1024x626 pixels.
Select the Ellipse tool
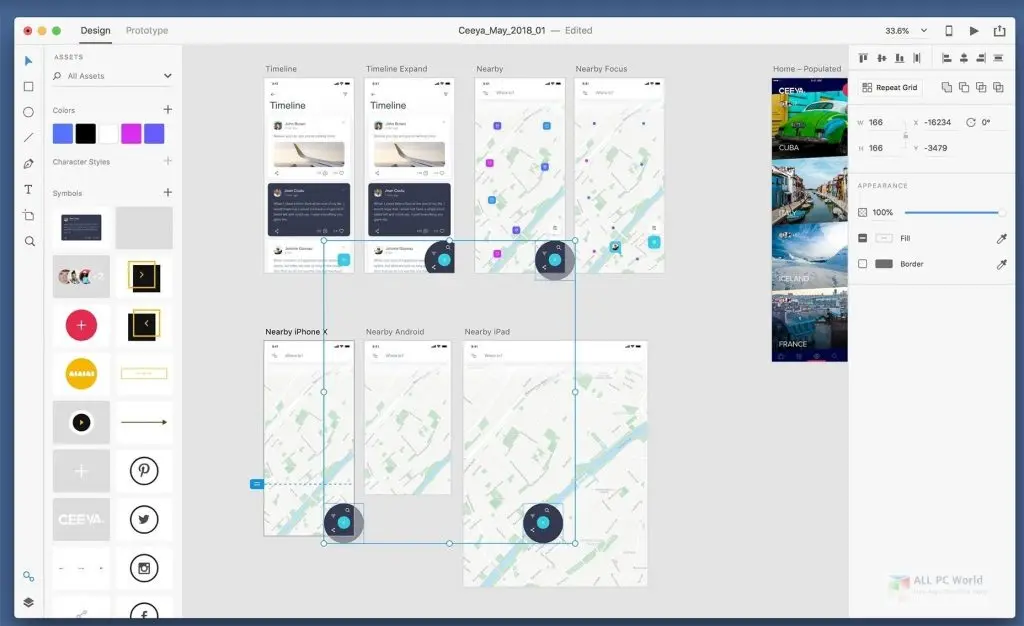28,112
